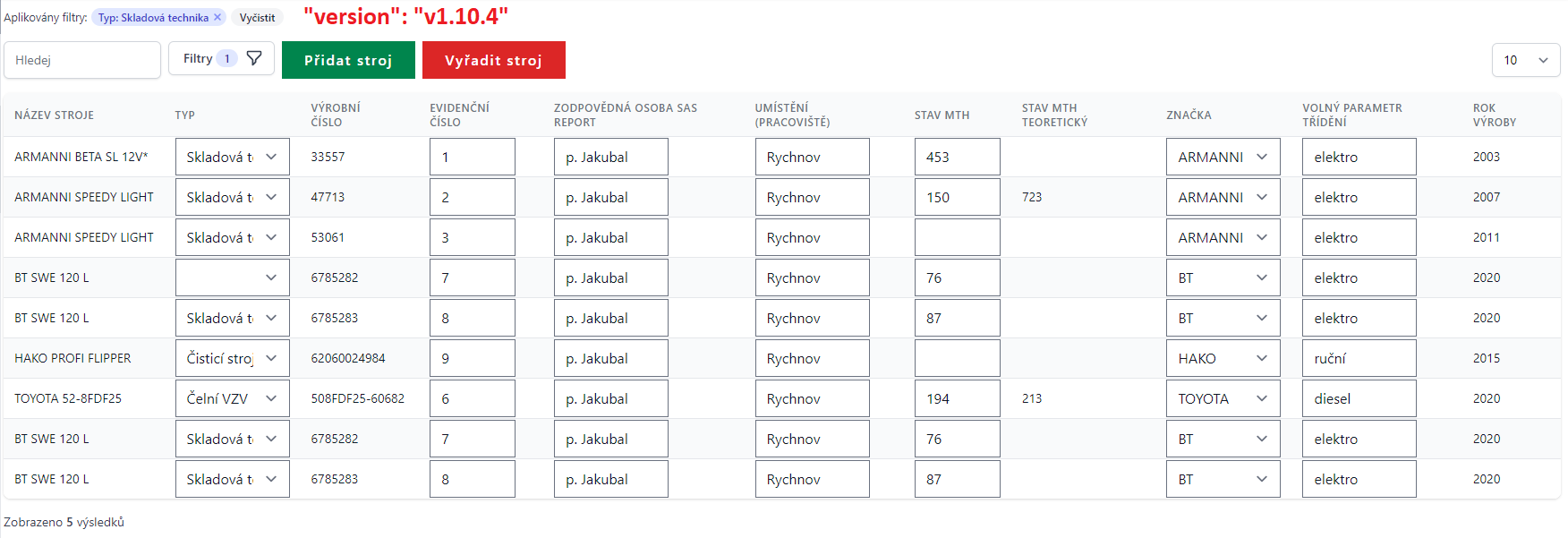Open the page size dropdown showing 10
Viewport: 1568px width, 538px height.
pos(1525,60)
